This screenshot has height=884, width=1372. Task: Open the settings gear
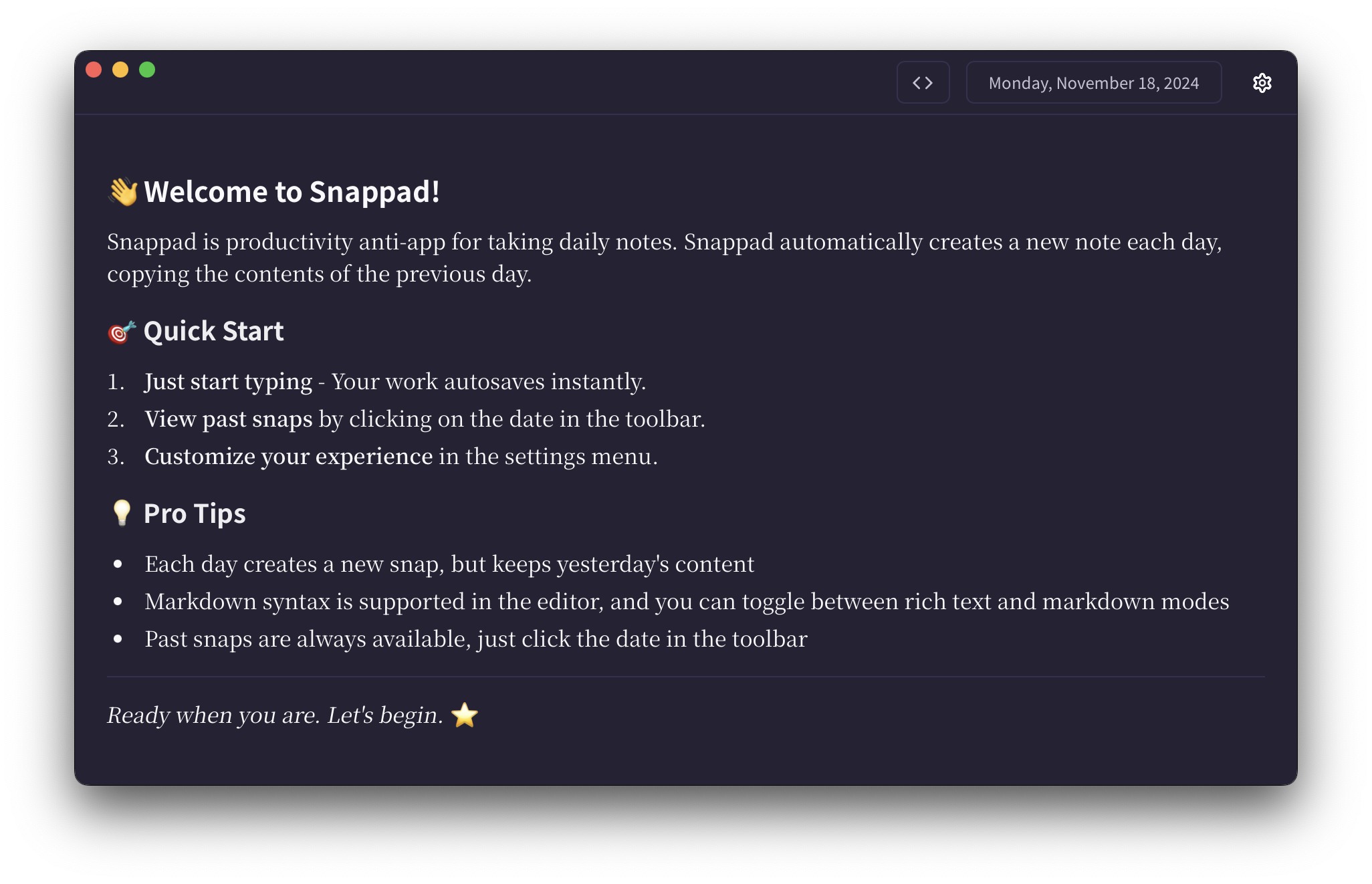tap(1262, 82)
